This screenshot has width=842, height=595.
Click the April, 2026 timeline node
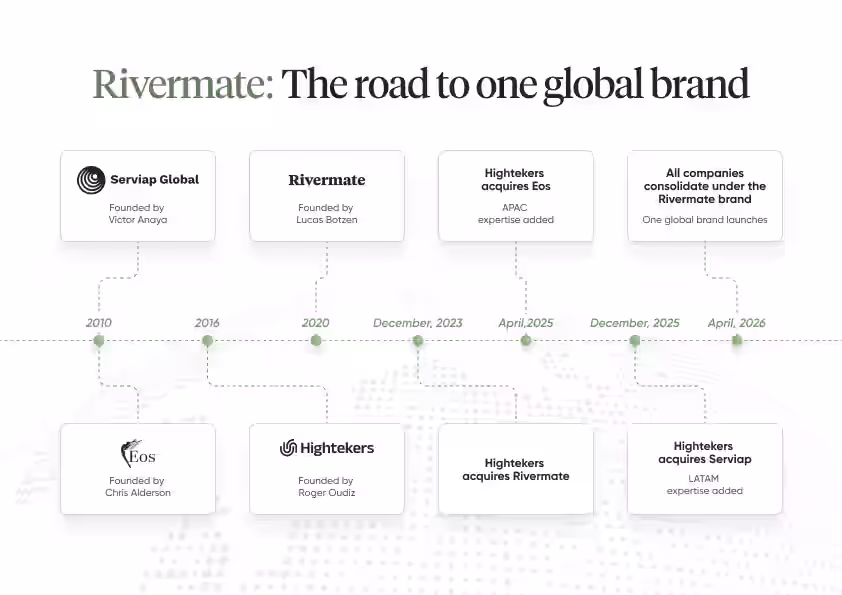coord(736,340)
